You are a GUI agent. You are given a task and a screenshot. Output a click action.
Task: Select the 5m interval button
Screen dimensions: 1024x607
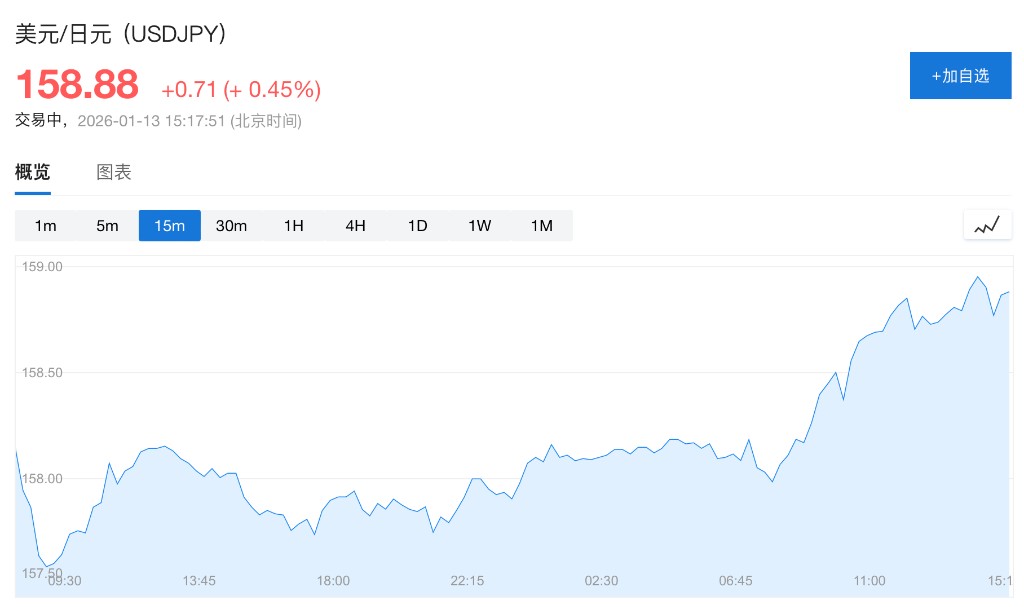pyautogui.click(x=108, y=226)
